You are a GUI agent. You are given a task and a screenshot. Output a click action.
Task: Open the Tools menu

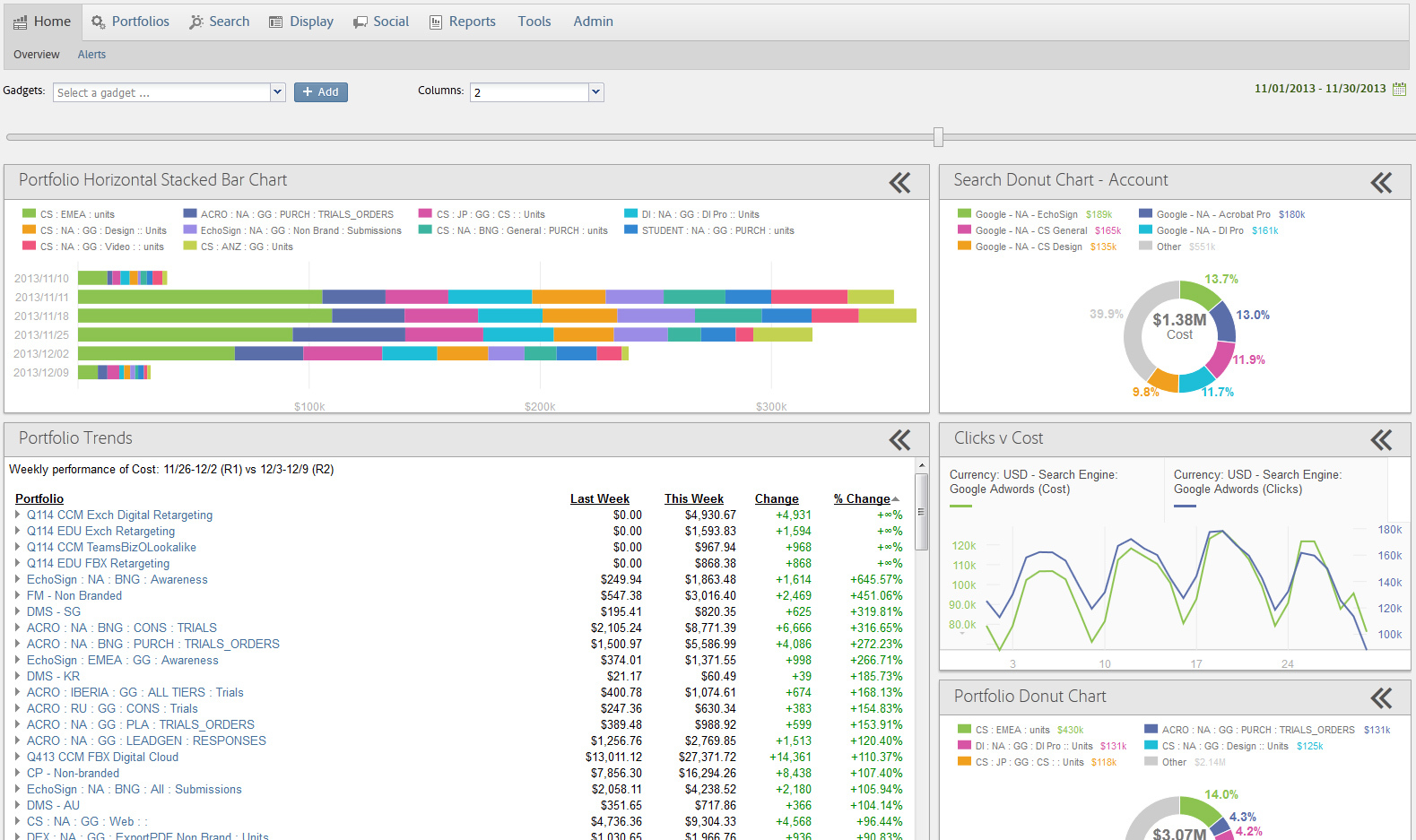pos(534,22)
